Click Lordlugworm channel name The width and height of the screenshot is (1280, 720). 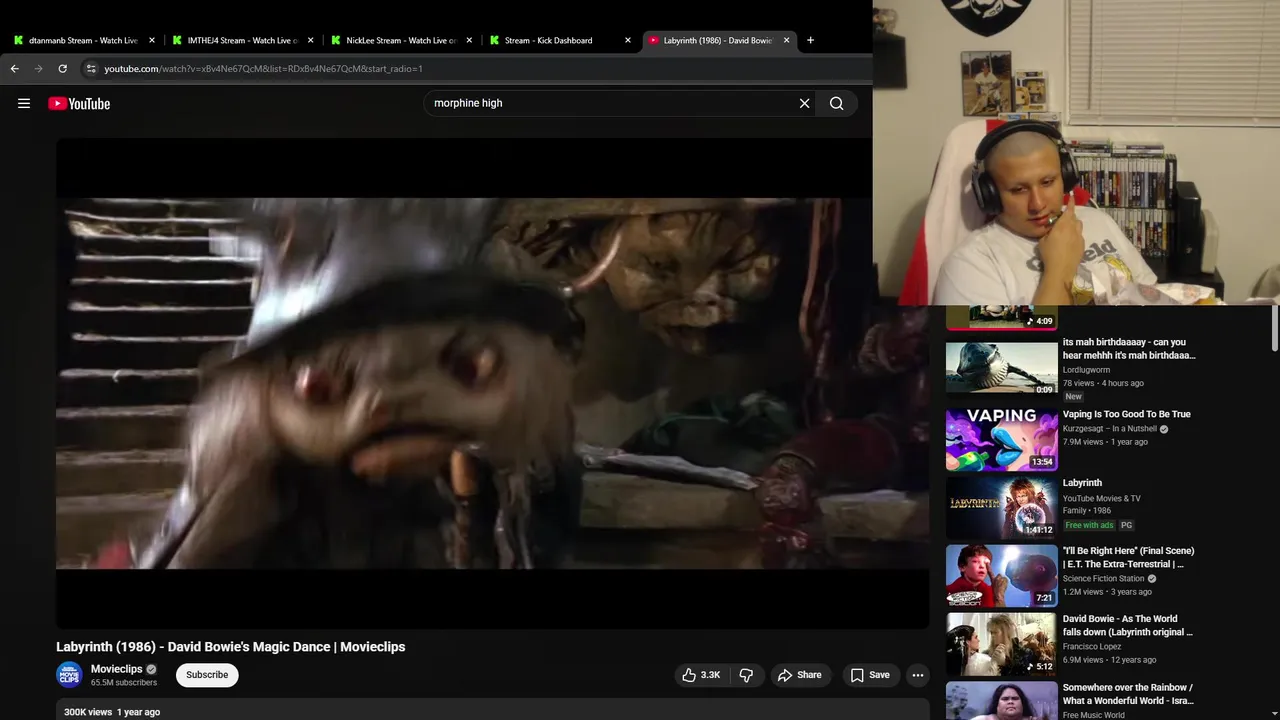[1086, 370]
